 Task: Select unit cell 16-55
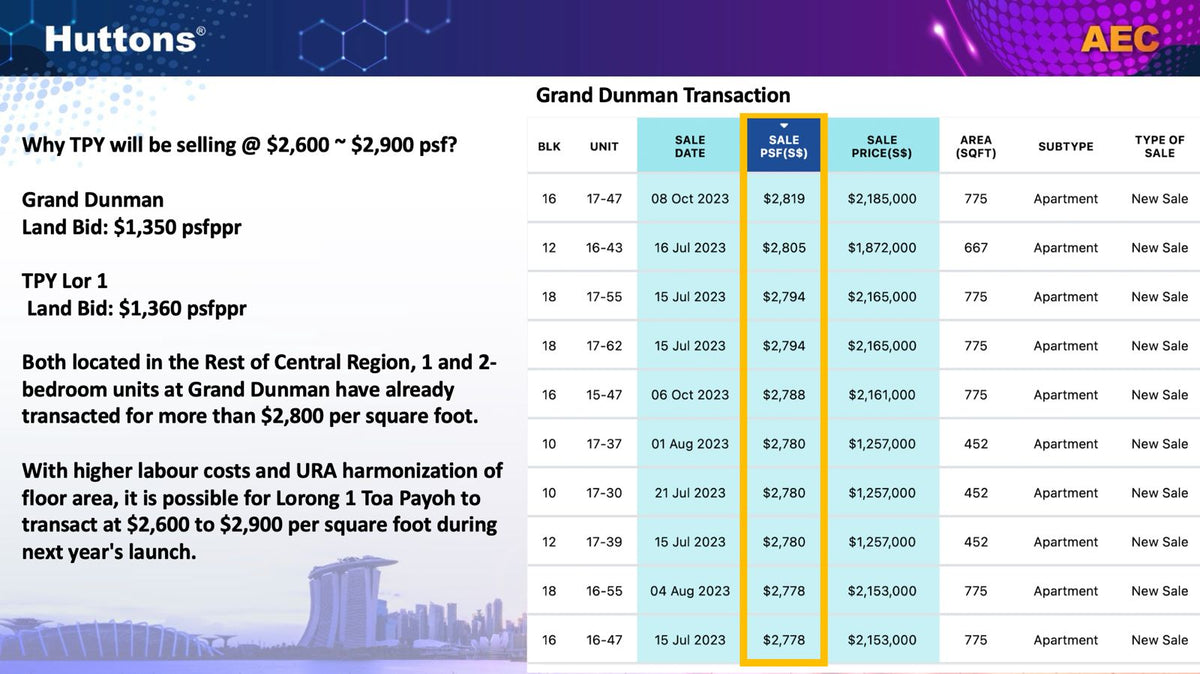click(x=604, y=591)
